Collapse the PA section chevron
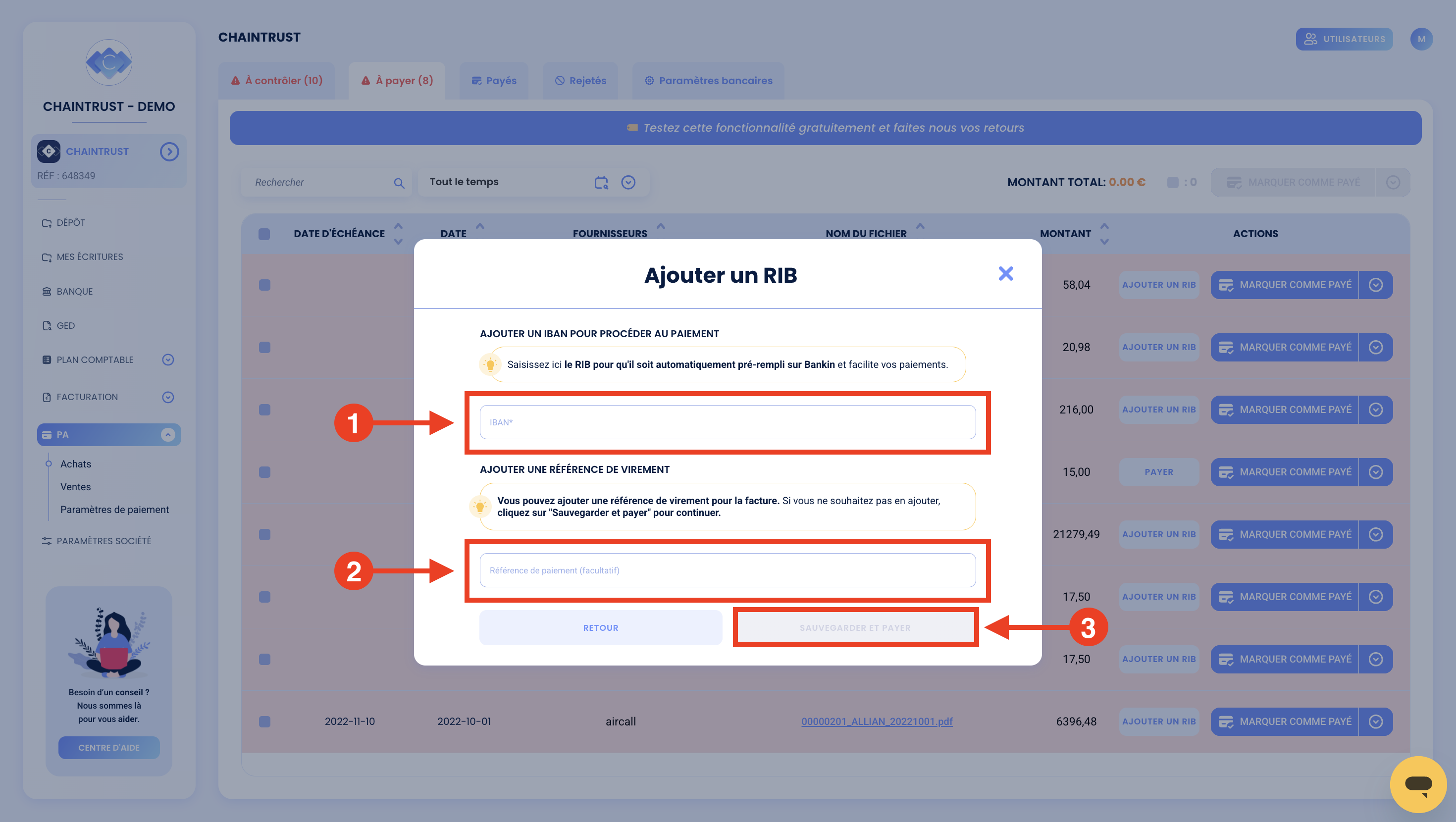Image resolution: width=1456 pixels, height=822 pixels. 167,434
